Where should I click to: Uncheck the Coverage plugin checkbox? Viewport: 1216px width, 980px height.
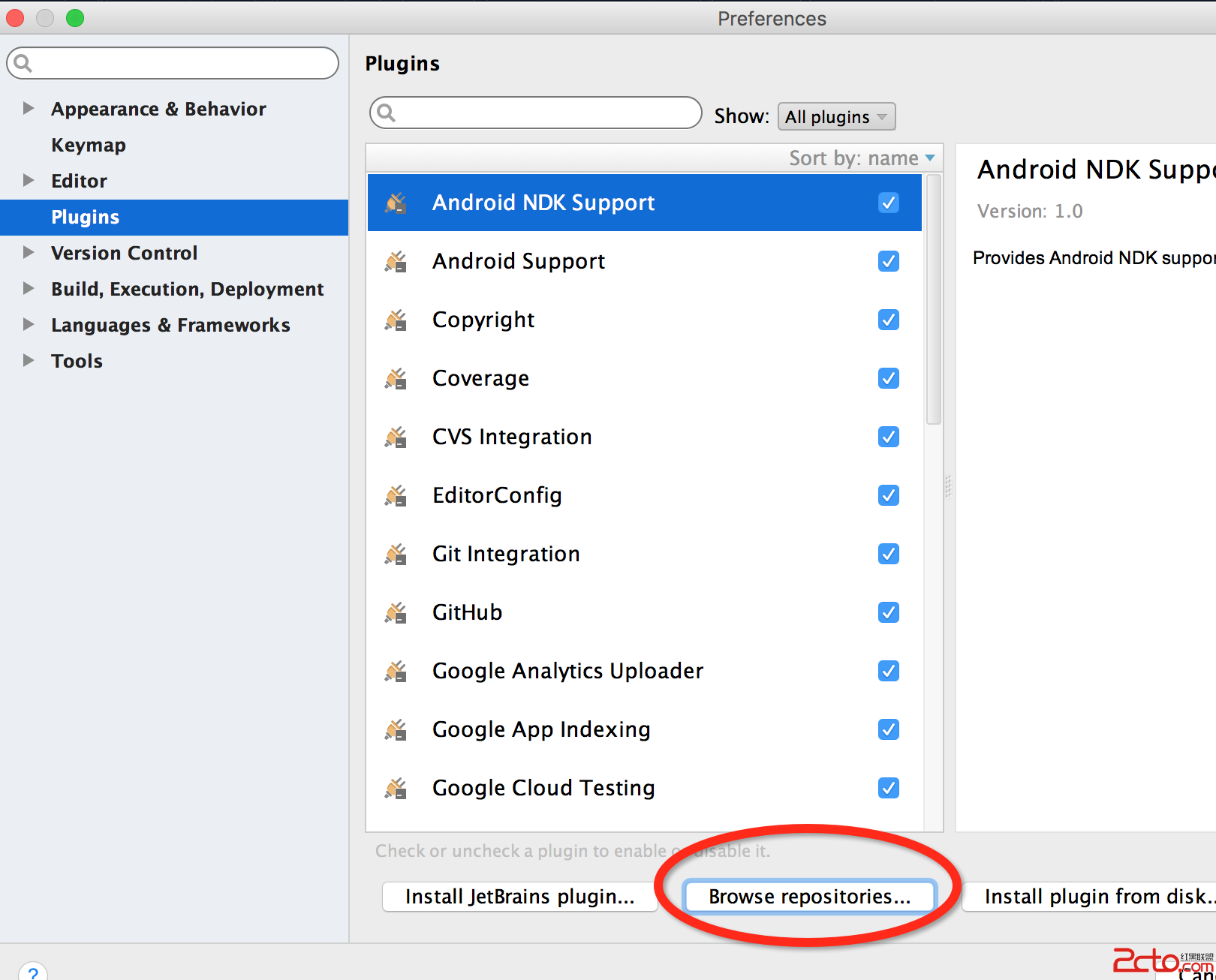(x=888, y=378)
